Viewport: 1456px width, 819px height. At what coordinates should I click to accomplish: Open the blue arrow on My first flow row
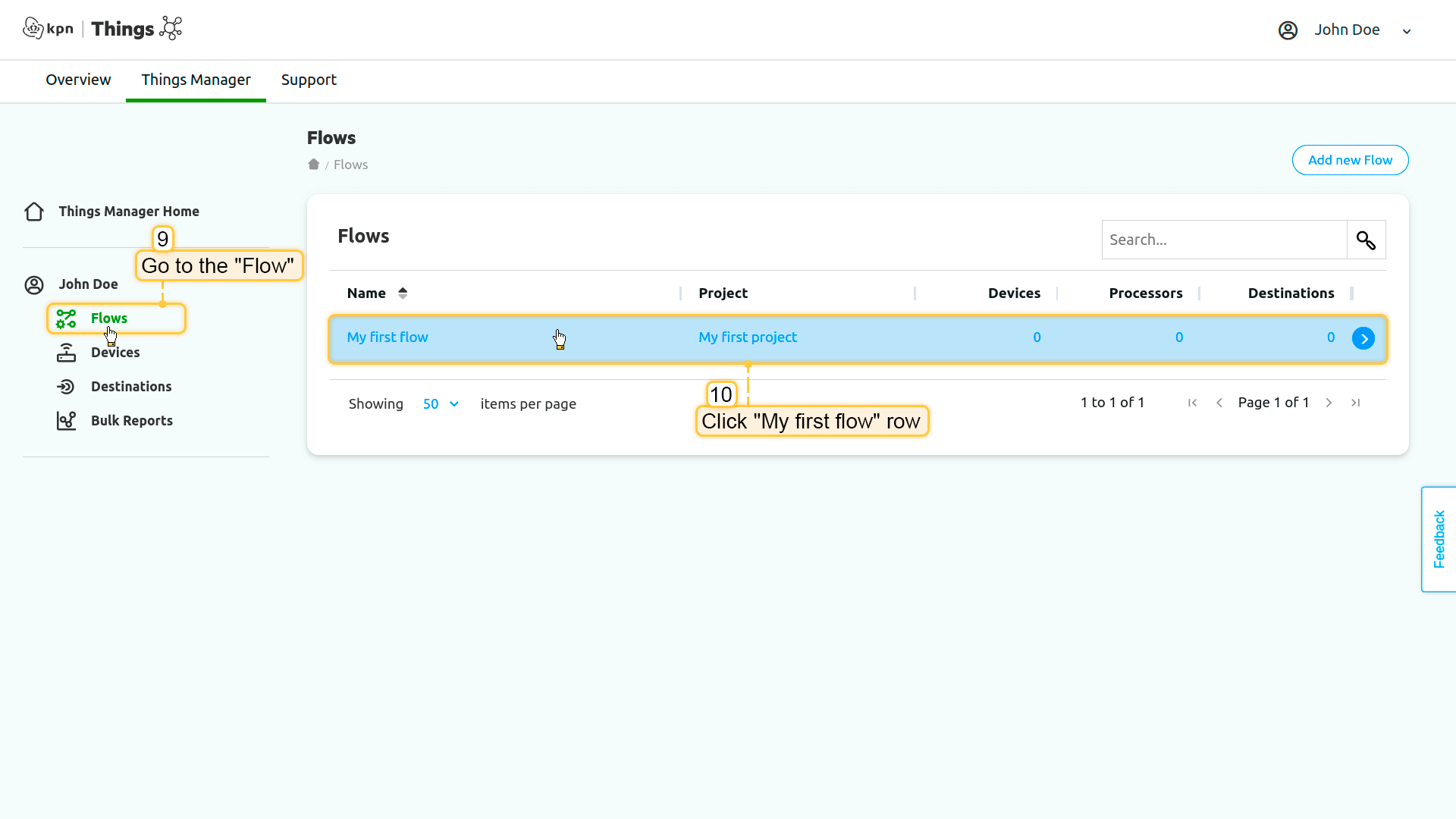coord(1363,338)
